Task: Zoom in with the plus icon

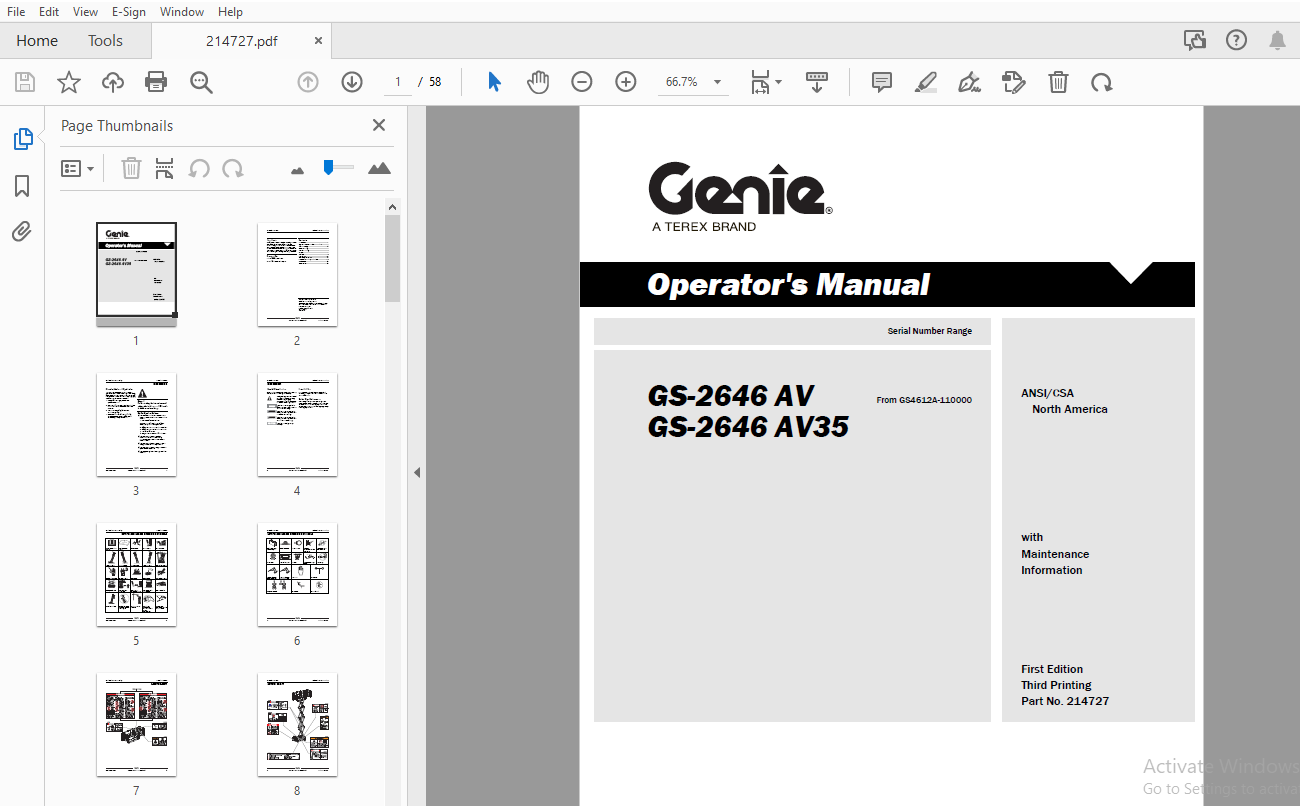Action: click(626, 82)
